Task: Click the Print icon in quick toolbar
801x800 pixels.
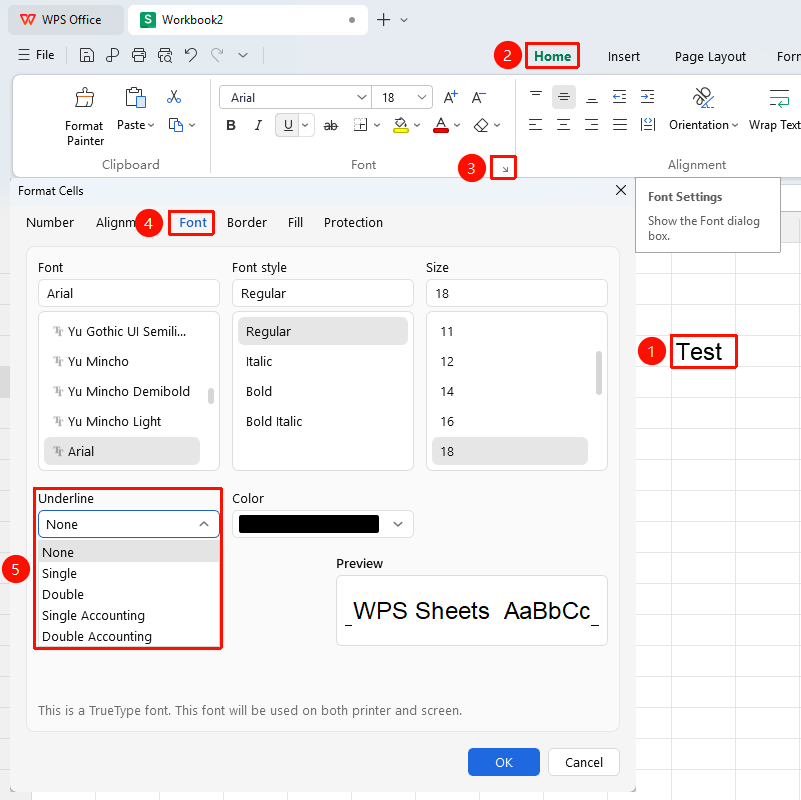Action: tap(139, 55)
